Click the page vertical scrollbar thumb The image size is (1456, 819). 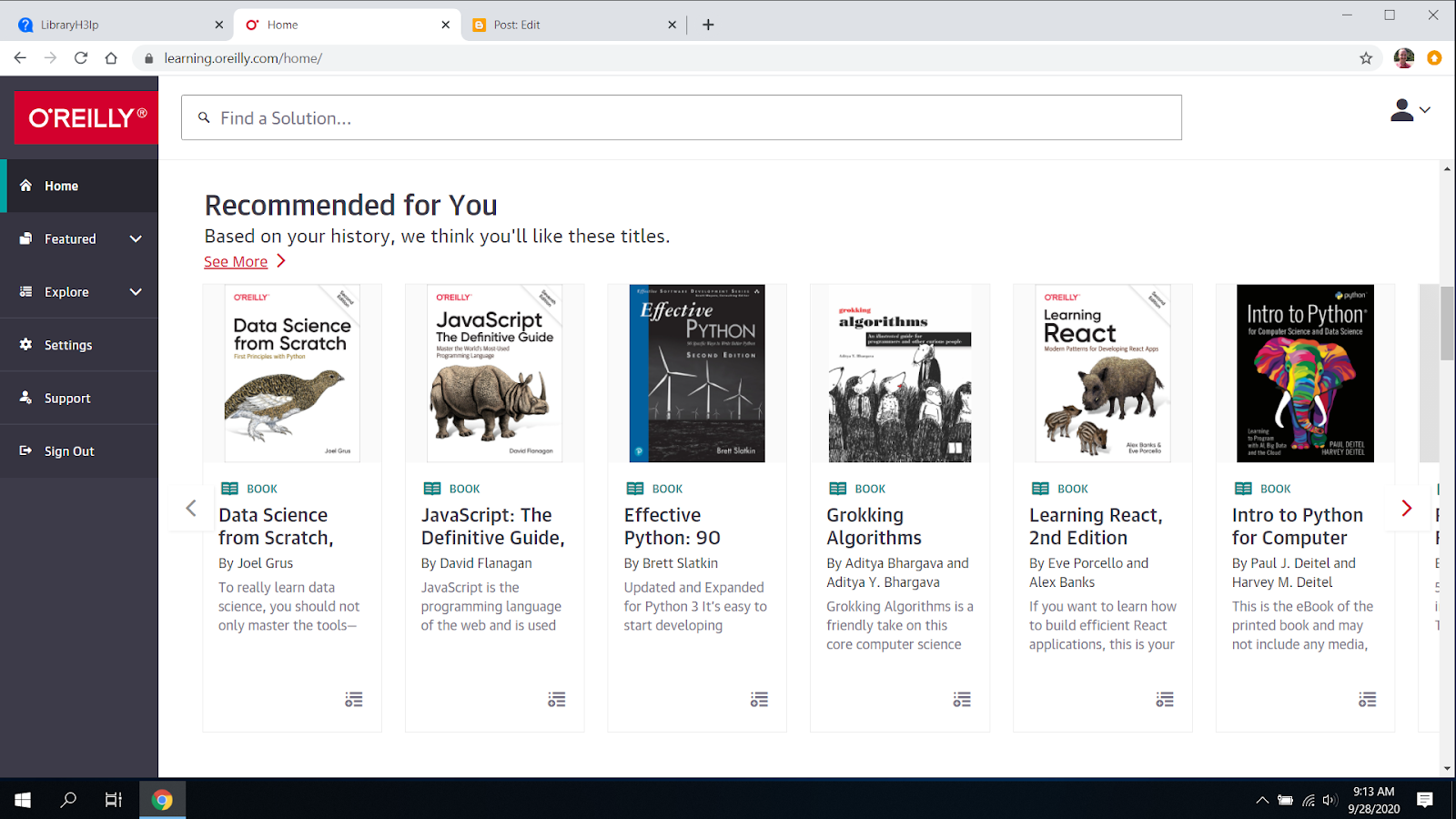(1447, 322)
